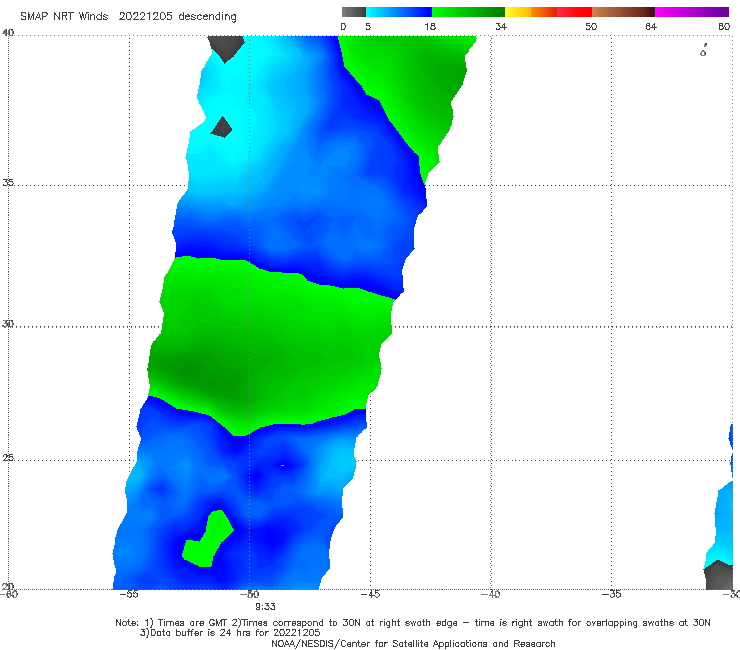The width and height of the screenshot is (740, 650).
Task: Click the magenta-purple segment of the color scale
Action: click(x=692, y=12)
